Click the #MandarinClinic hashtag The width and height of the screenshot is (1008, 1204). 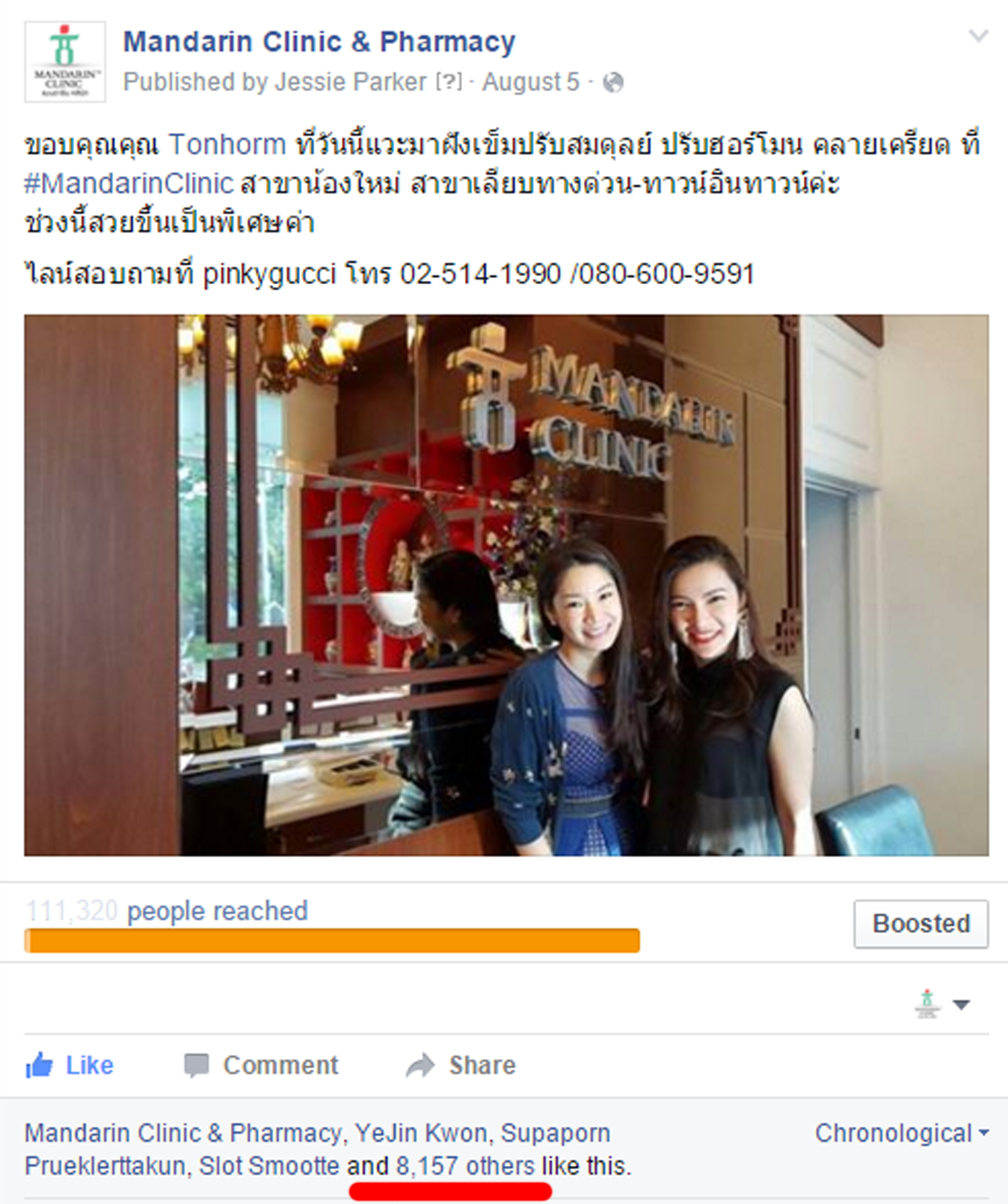pyautogui.click(x=129, y=183)
